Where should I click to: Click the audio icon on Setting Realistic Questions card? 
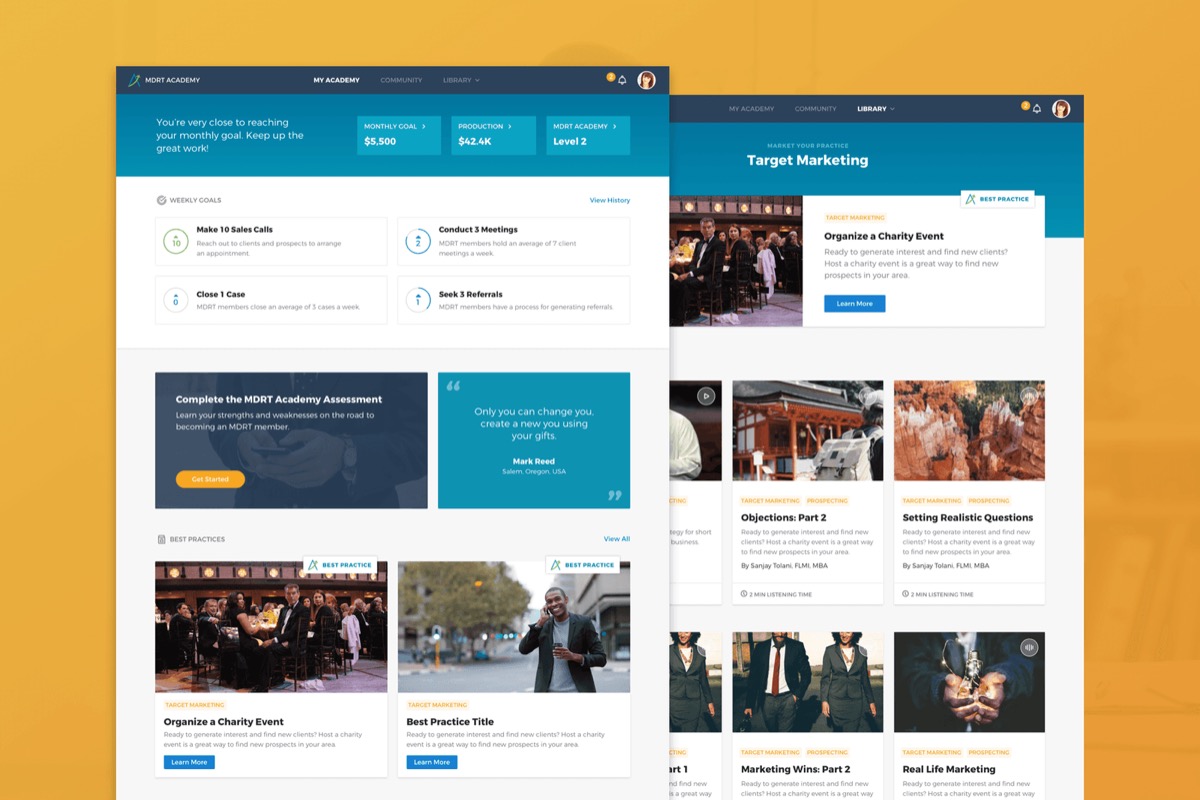1029,396
